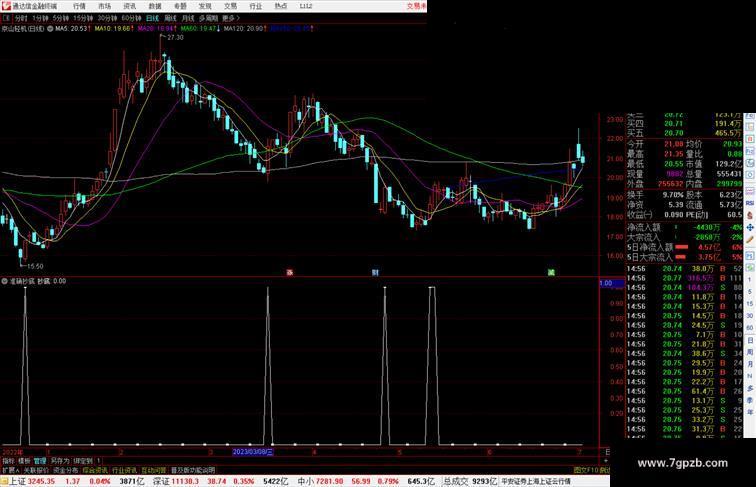
Task: Click the MA60: 19.47 value label
Action: 199,29
